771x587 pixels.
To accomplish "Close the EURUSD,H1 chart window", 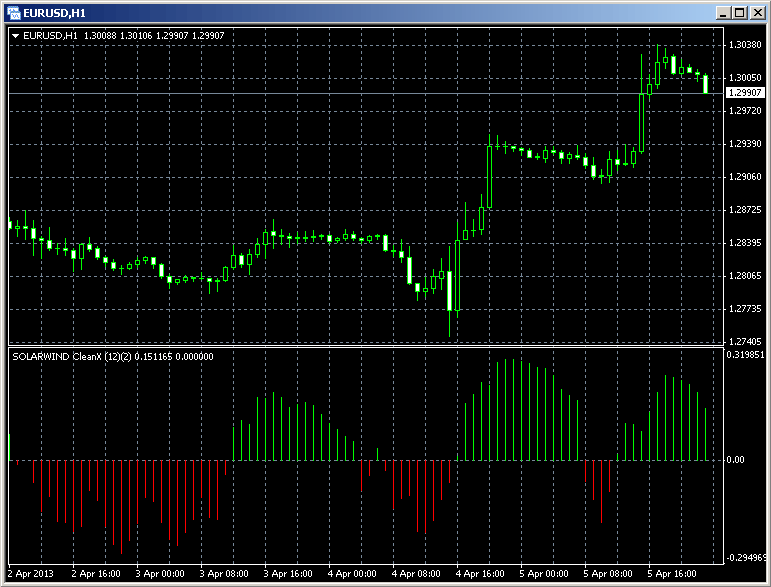I will tap(758, 12).
